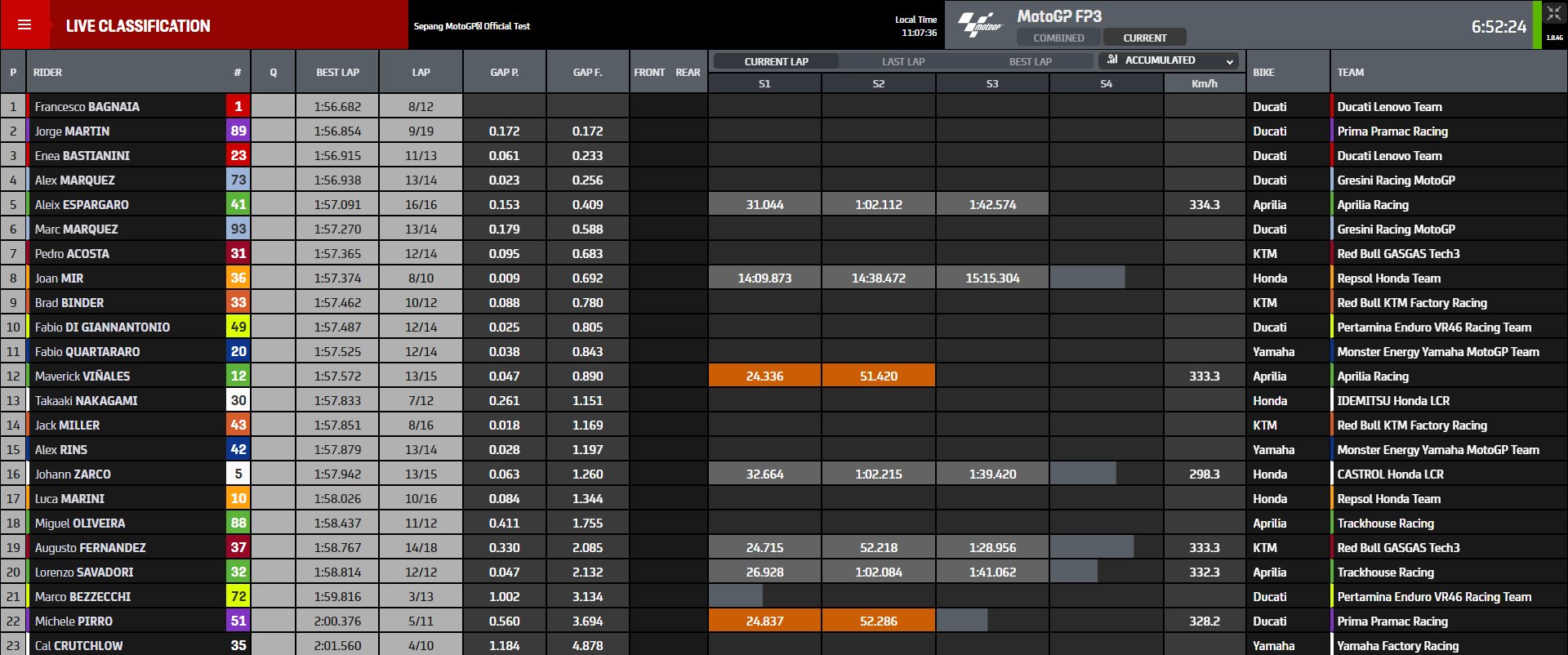
Task: Select rider Miguel OLIVEIRA
Action: click(x=80, y=524)
